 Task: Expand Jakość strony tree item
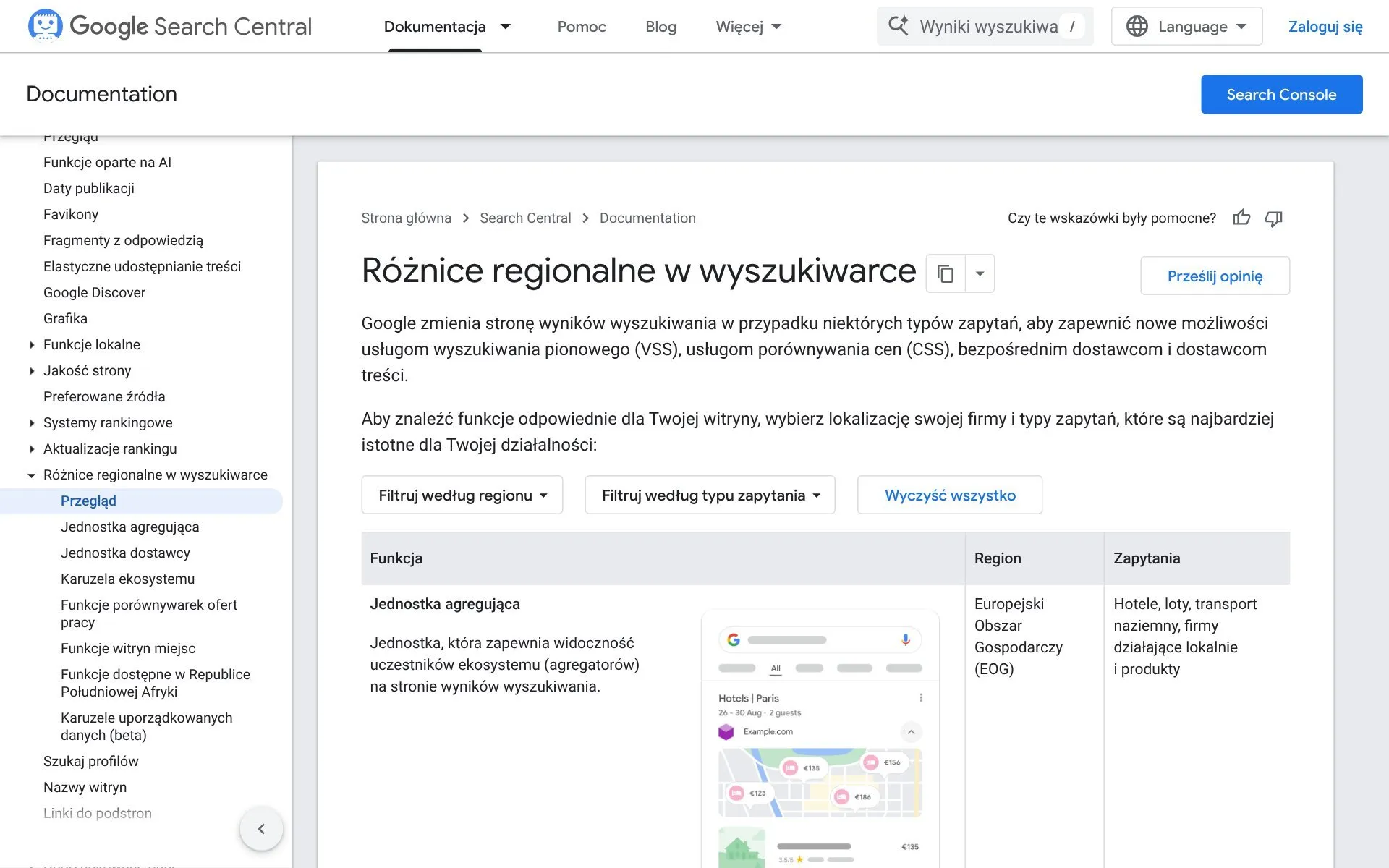tap(32, 371)
